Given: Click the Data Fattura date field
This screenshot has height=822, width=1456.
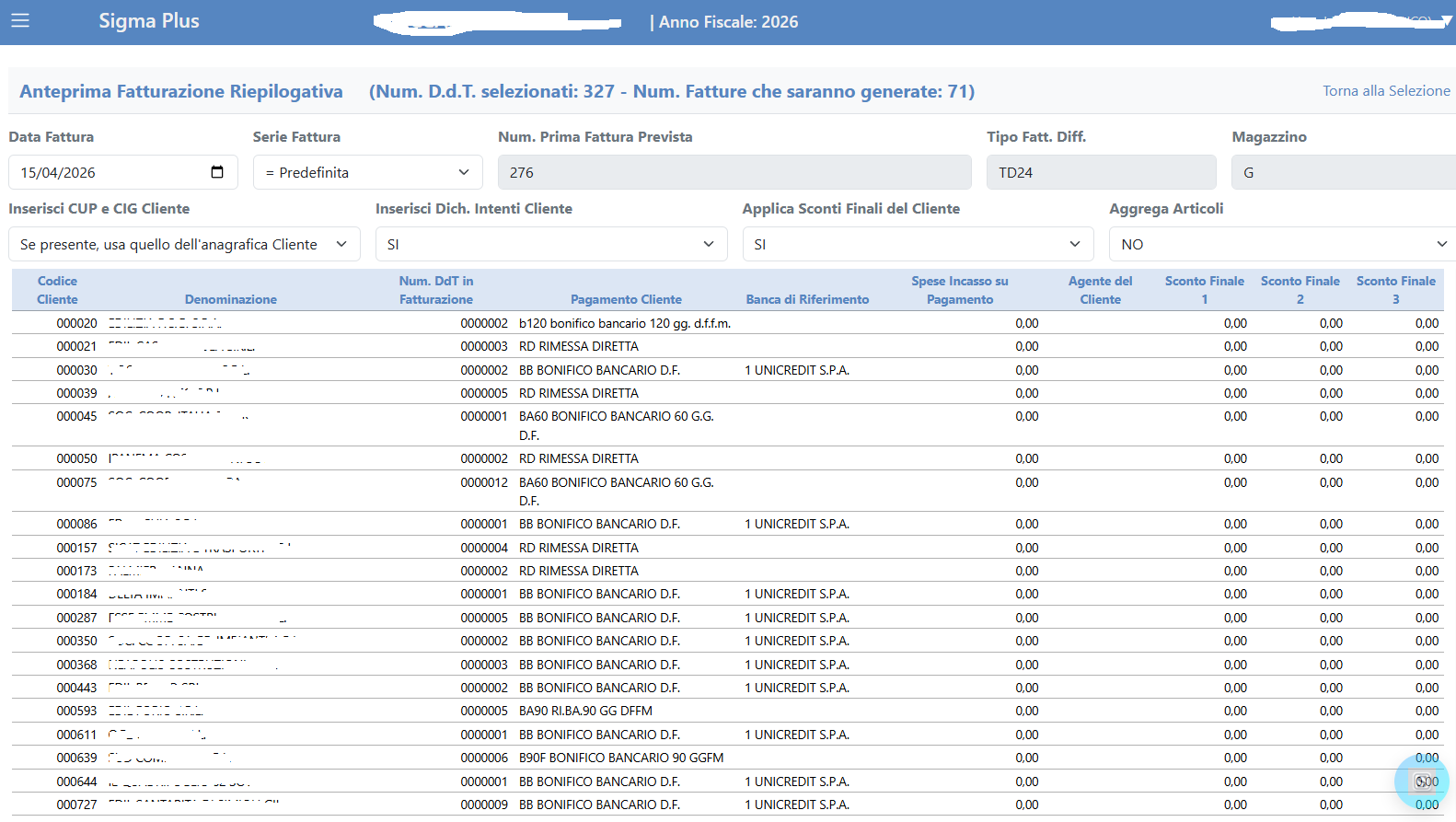Looking at the screenshot, I should pos(110,172).
